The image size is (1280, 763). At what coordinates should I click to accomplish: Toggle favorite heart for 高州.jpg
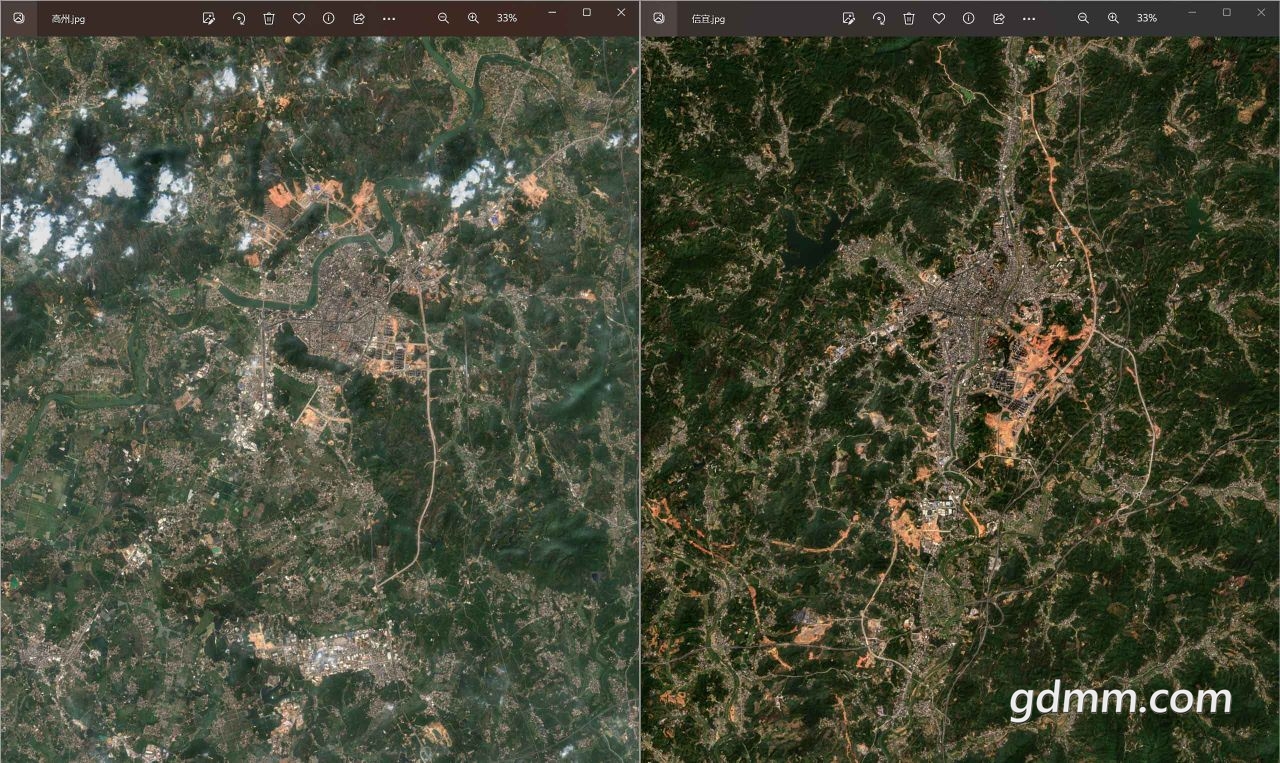pyautogui.click(x=298, y=18)
